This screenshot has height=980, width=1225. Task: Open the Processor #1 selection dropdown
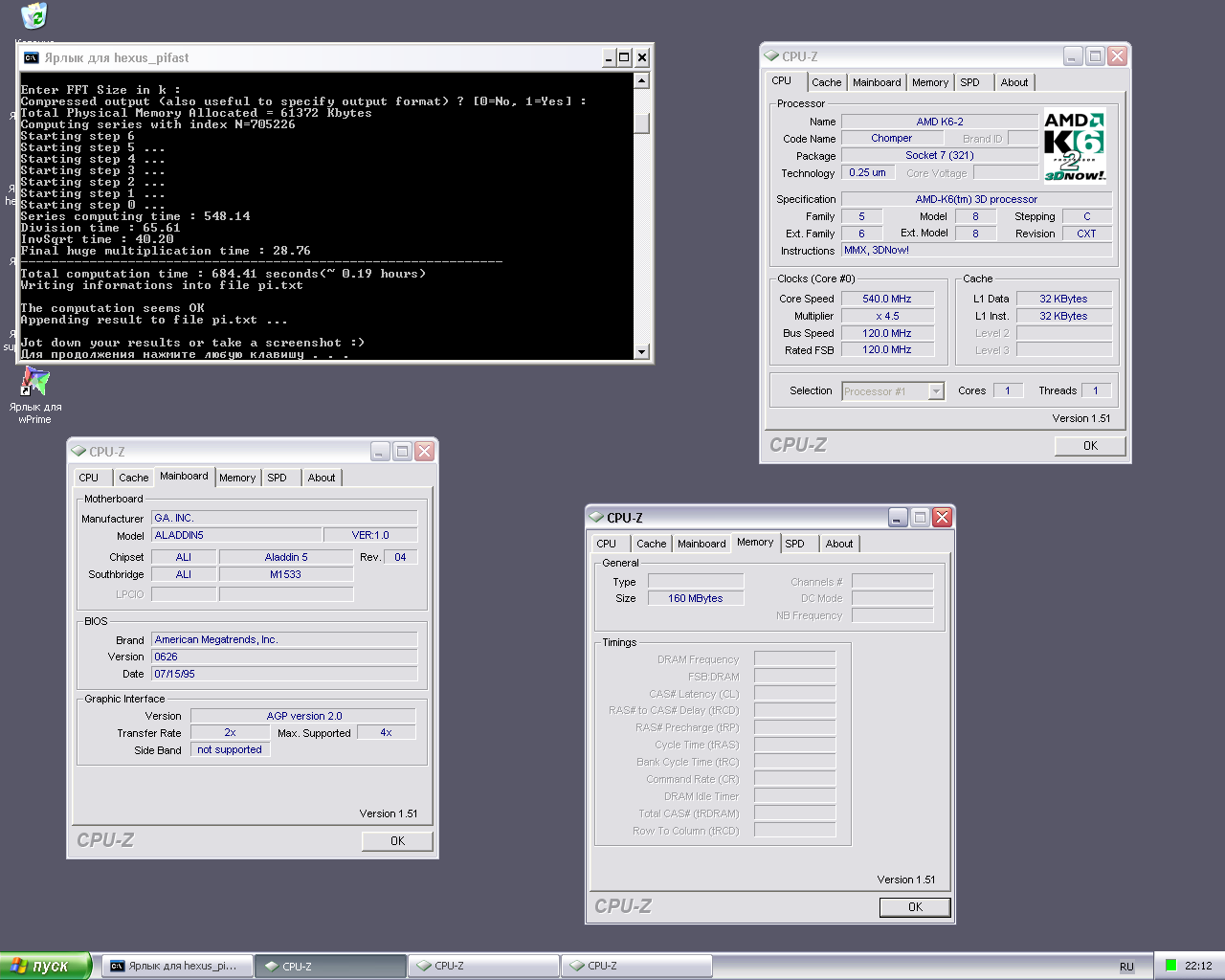coord(936,390)
